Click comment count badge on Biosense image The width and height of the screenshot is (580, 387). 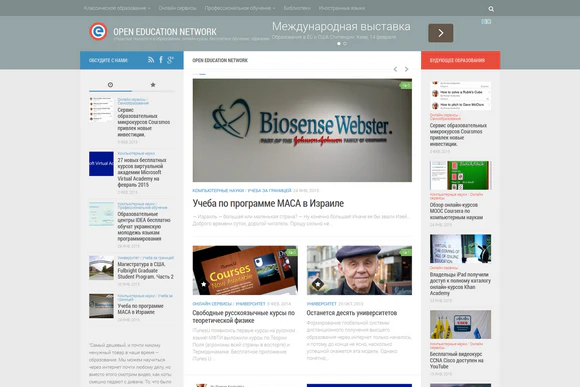tap(405, 85)
